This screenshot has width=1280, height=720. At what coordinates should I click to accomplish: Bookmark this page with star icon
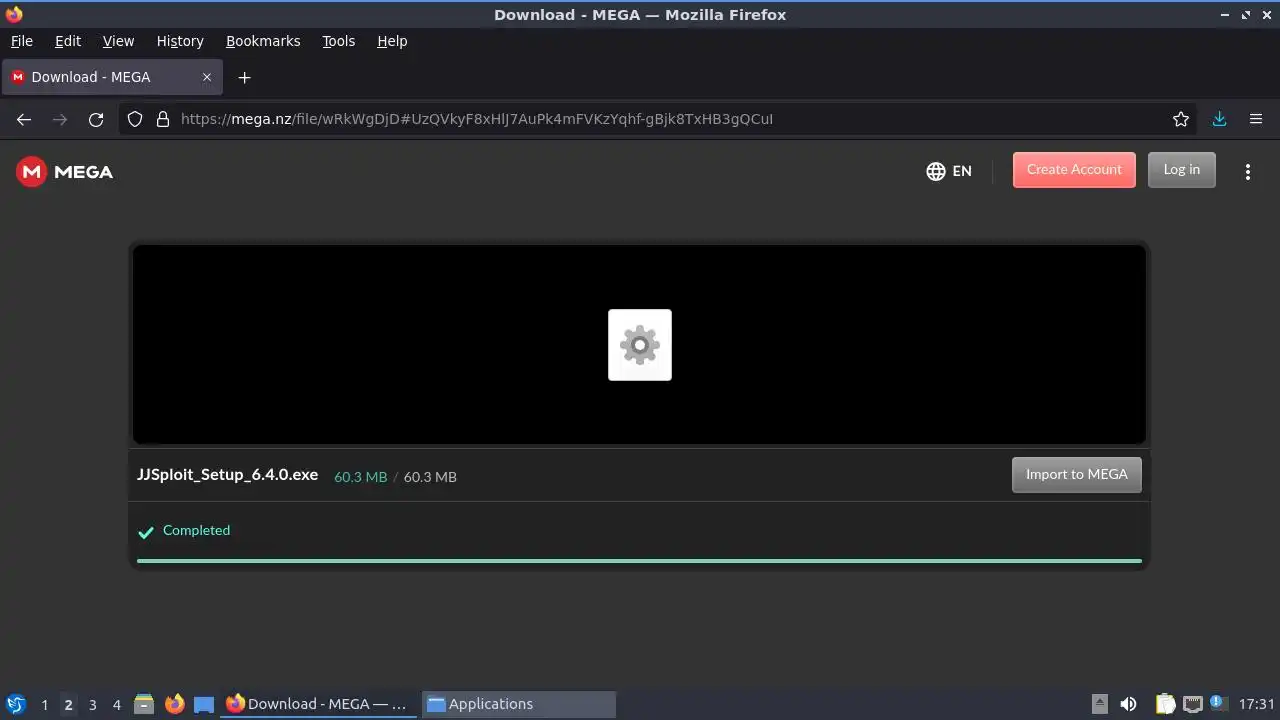[x=1181, y=119]
